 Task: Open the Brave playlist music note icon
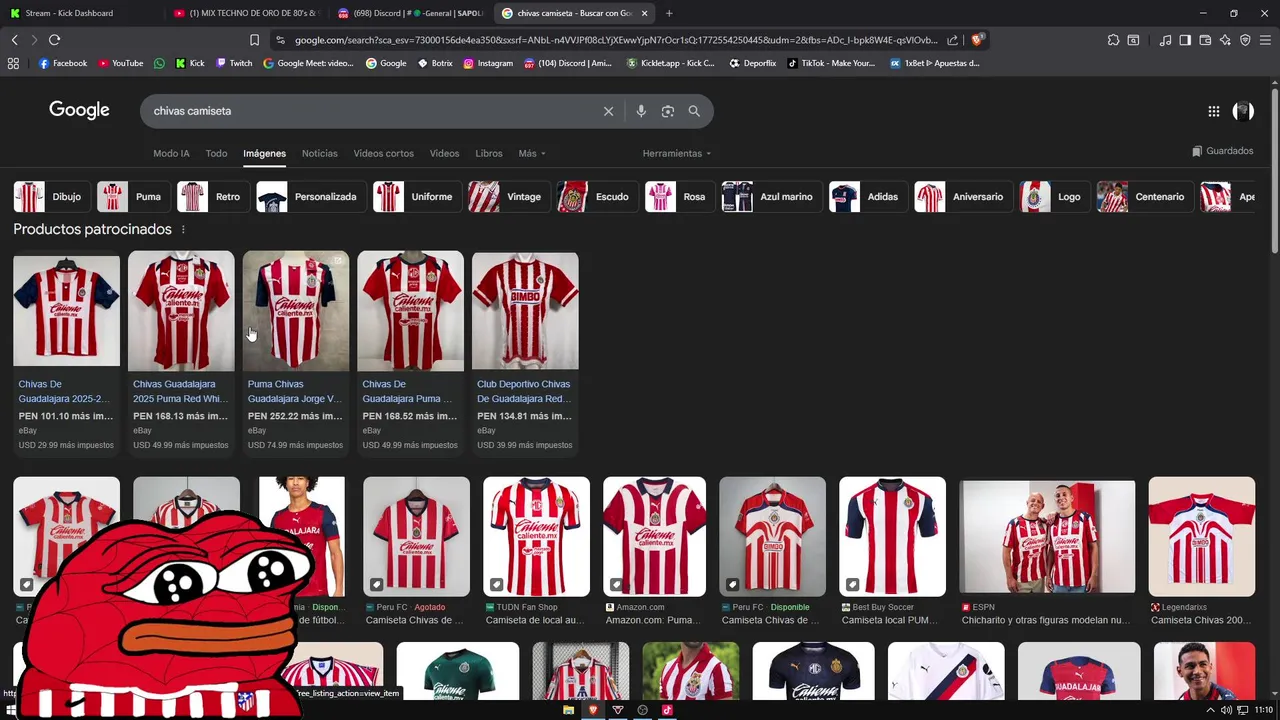tap(1165, 40)
